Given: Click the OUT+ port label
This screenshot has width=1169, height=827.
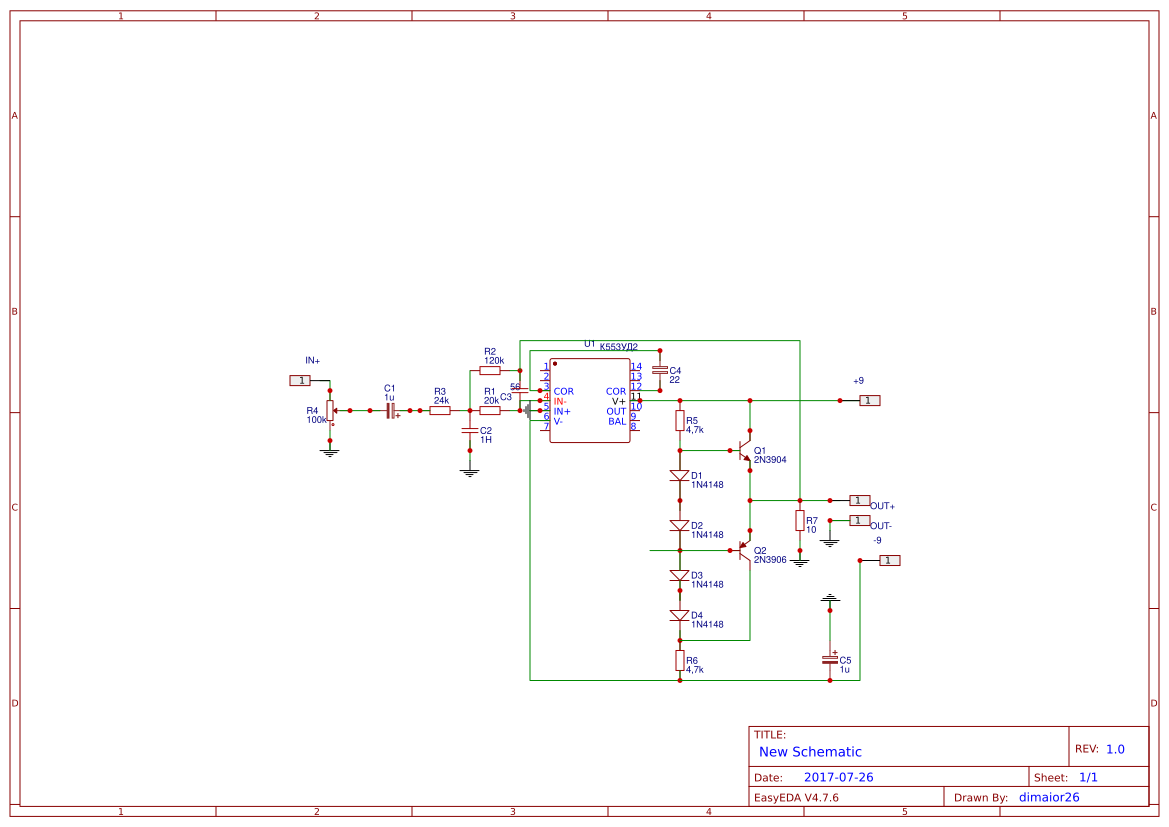Looking at the screenshot, I should tap(880, 506).
